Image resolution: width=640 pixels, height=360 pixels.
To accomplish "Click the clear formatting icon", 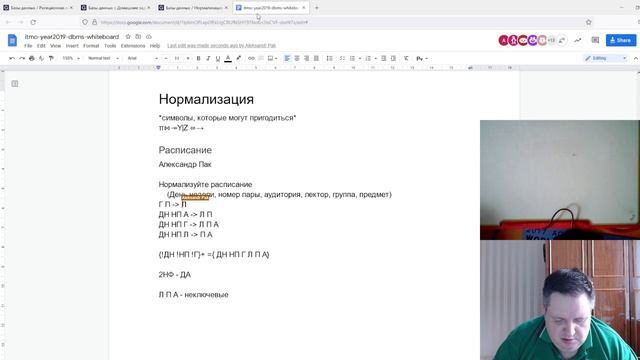I will (x=406, y=58).
